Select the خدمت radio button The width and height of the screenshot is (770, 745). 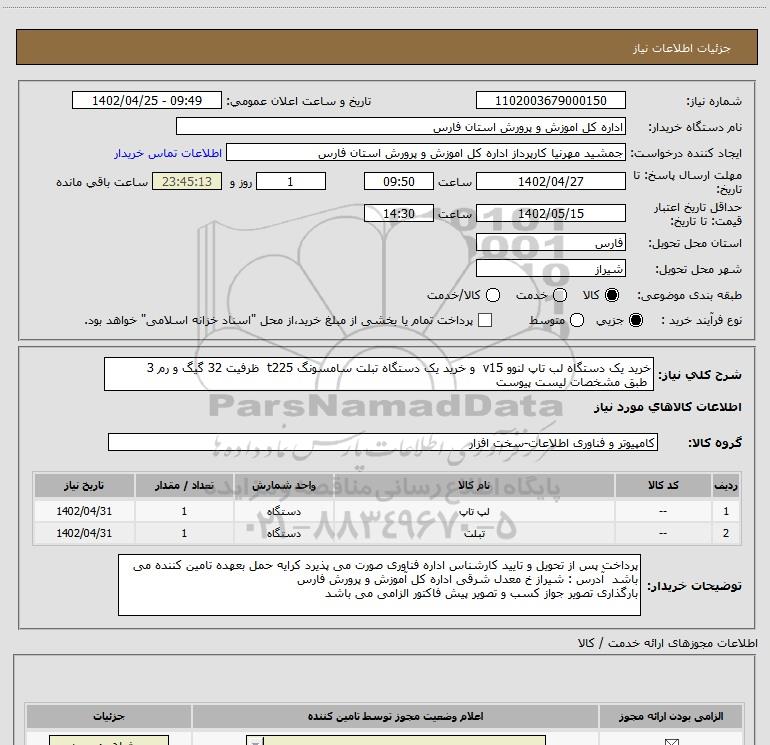(560, 295)
